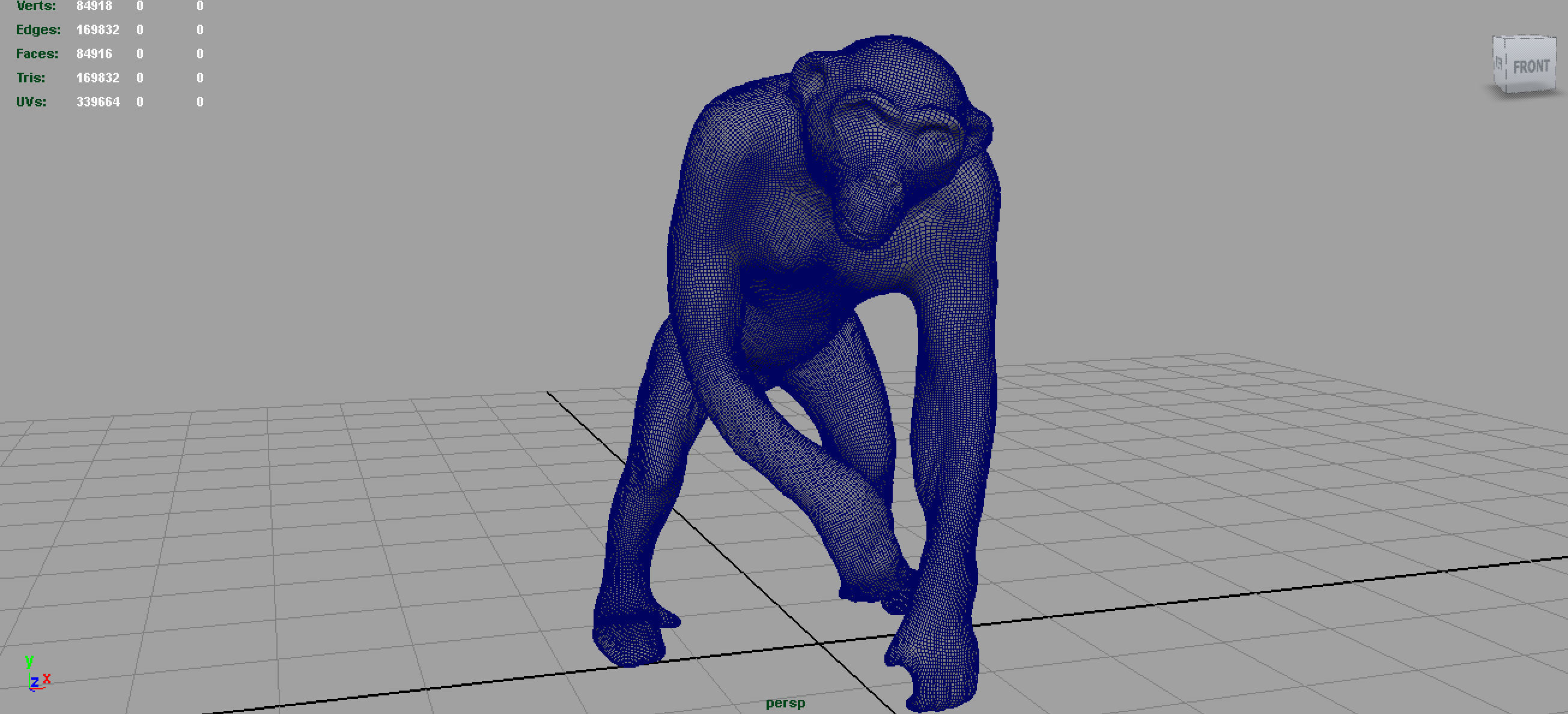This screenshot has width=1568, height=714.
Task: Select the 'UVs:' heads-up label
Action: pos(31,102)
